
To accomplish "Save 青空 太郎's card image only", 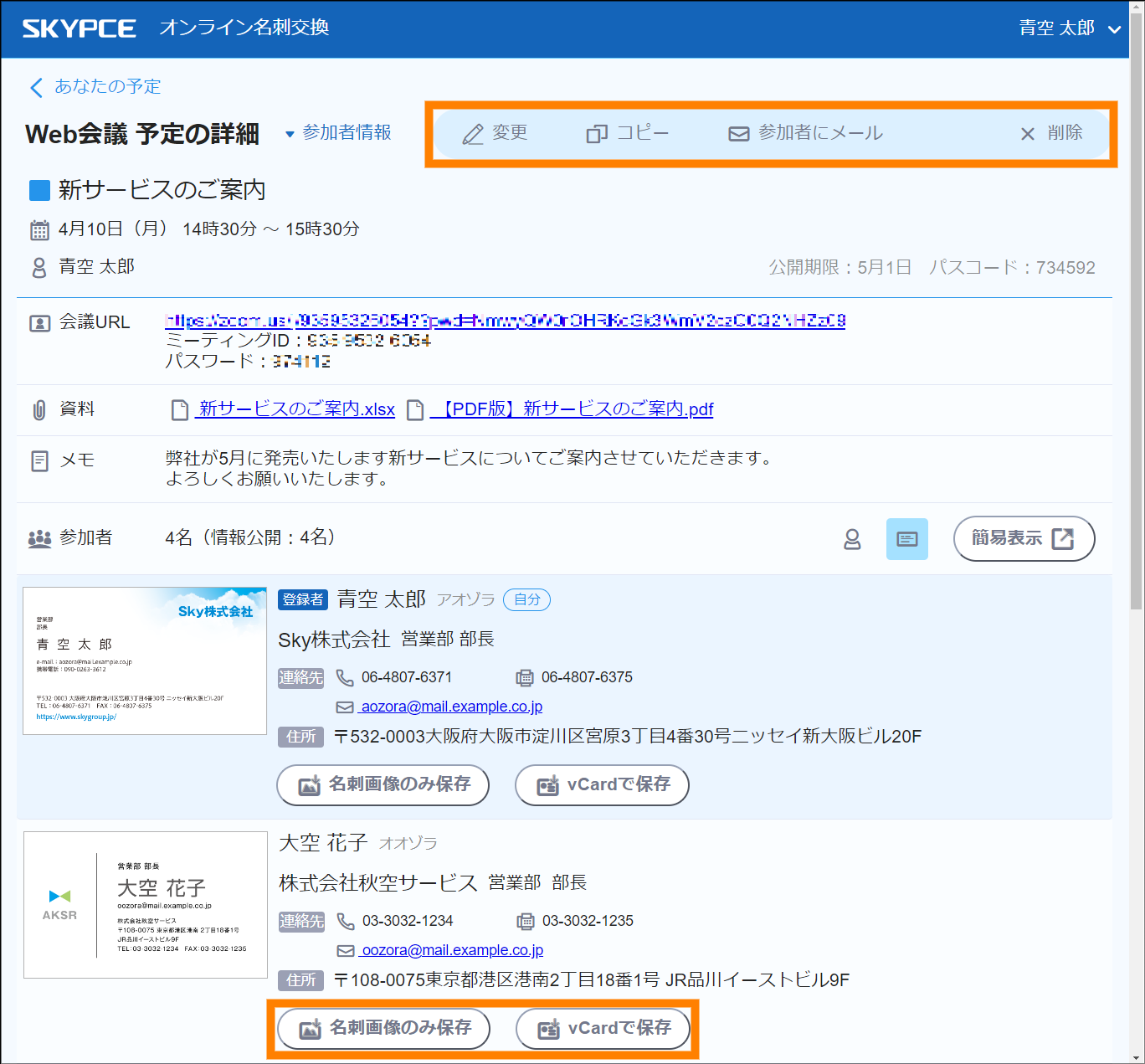I will pos(383,785).
